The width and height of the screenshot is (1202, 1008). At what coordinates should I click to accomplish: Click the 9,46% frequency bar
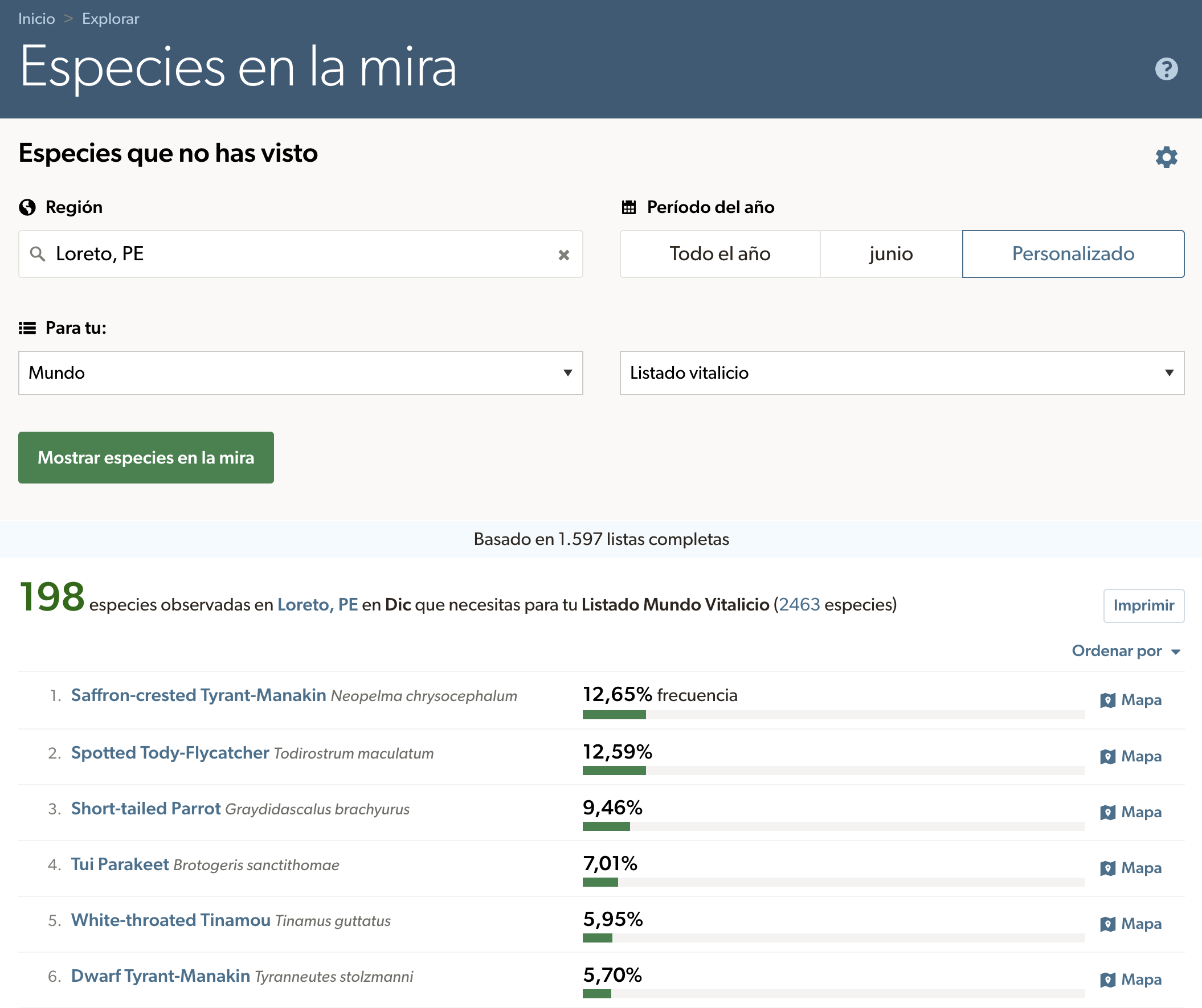click(833, 827)
